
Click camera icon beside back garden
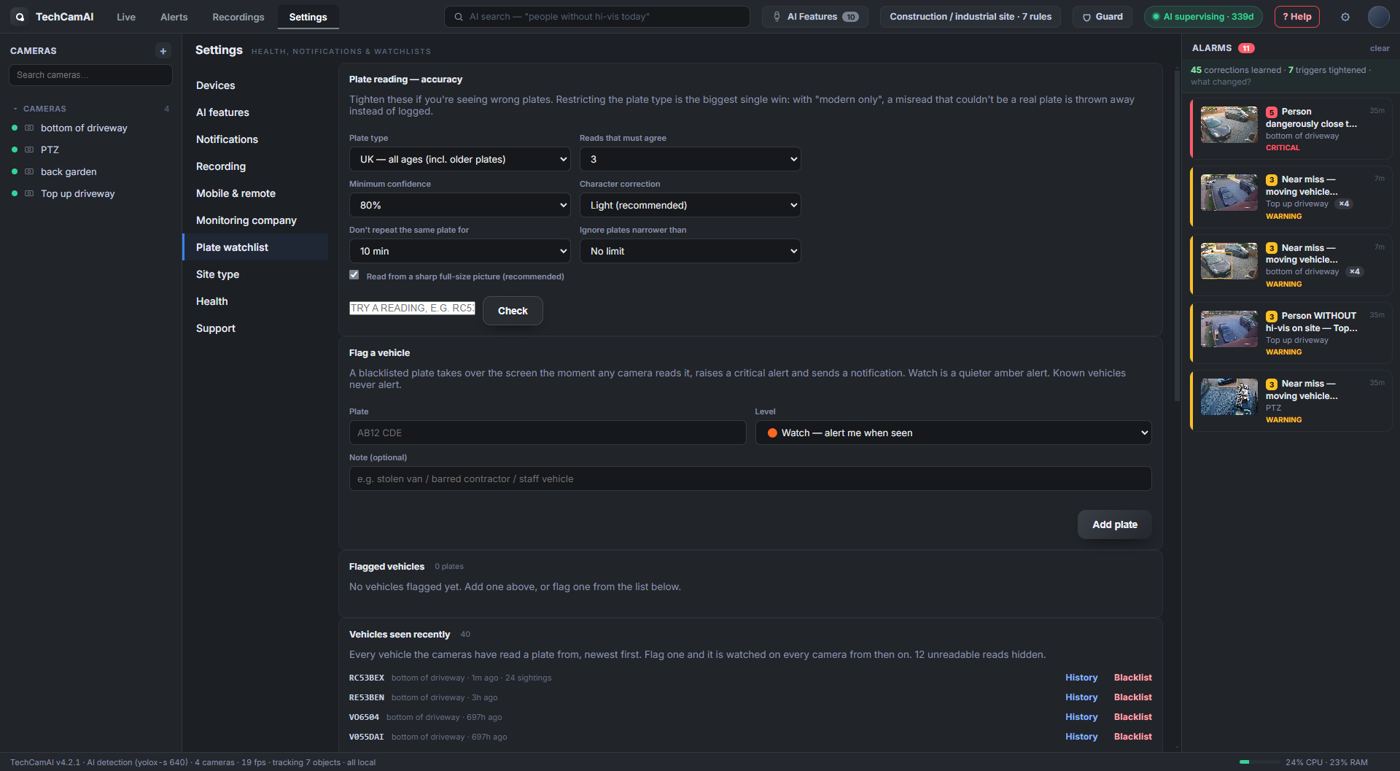29,172
